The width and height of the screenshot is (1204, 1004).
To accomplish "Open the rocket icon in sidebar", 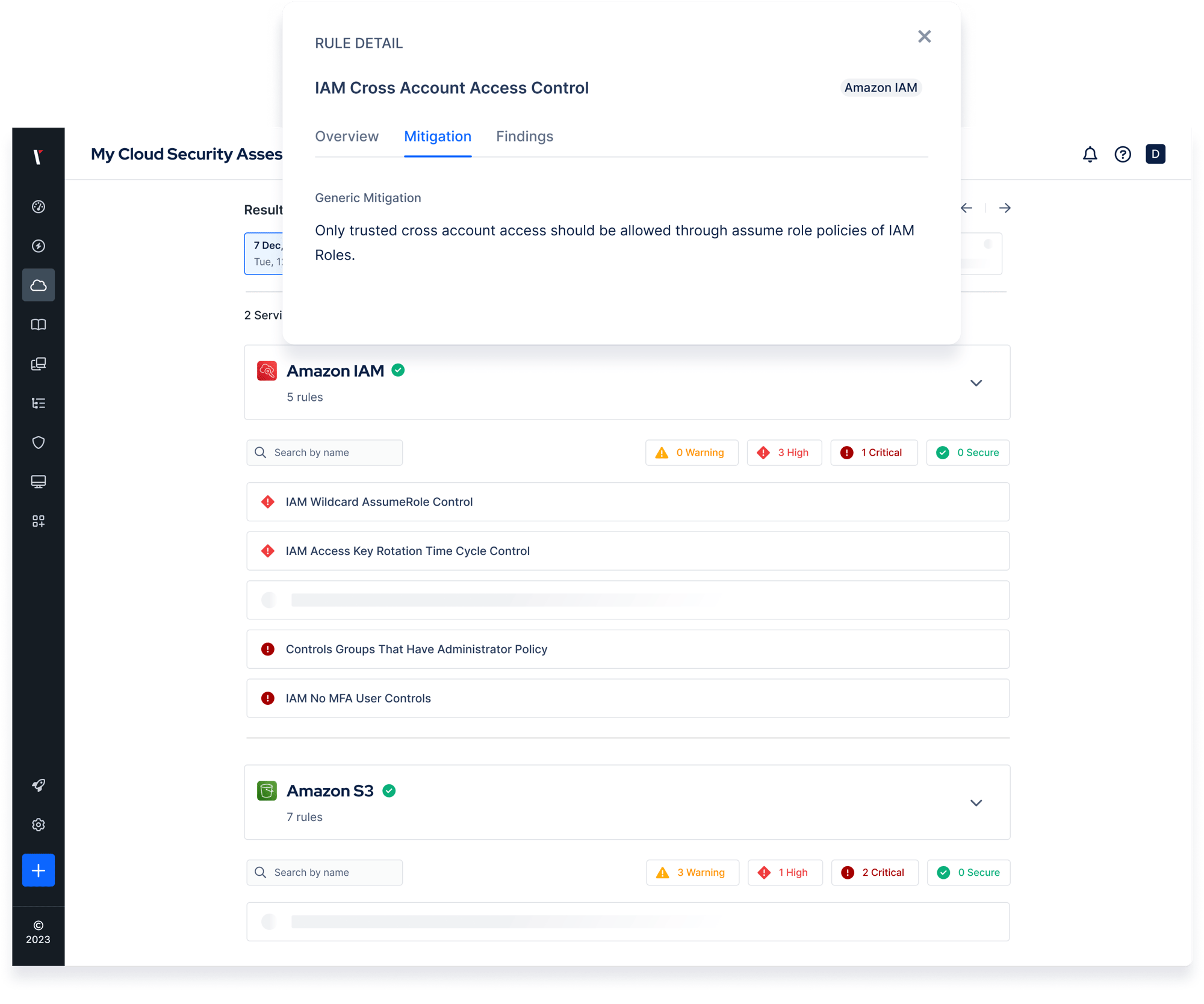I will 39,785.
